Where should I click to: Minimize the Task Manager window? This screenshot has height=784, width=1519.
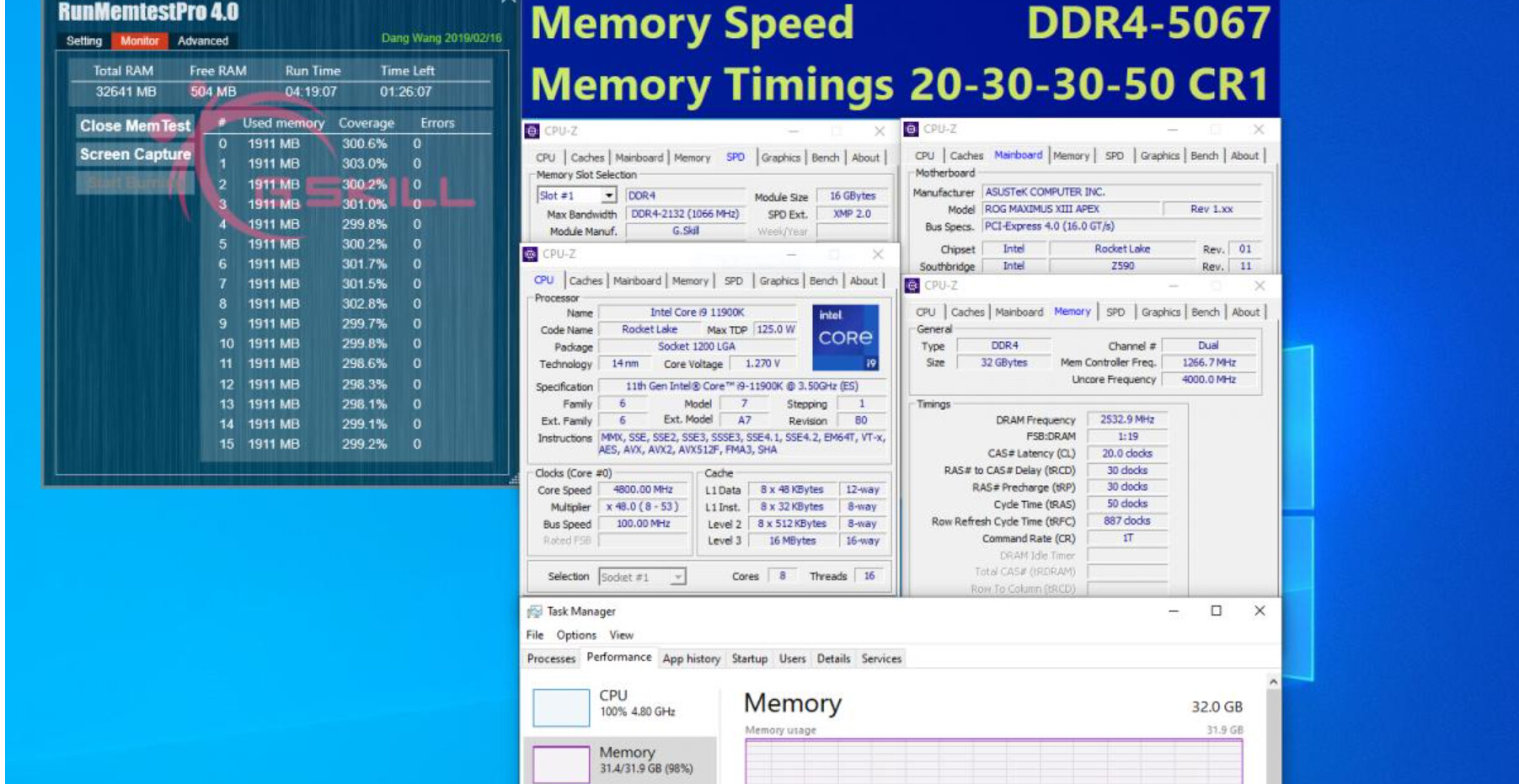tap(1173, 611)
